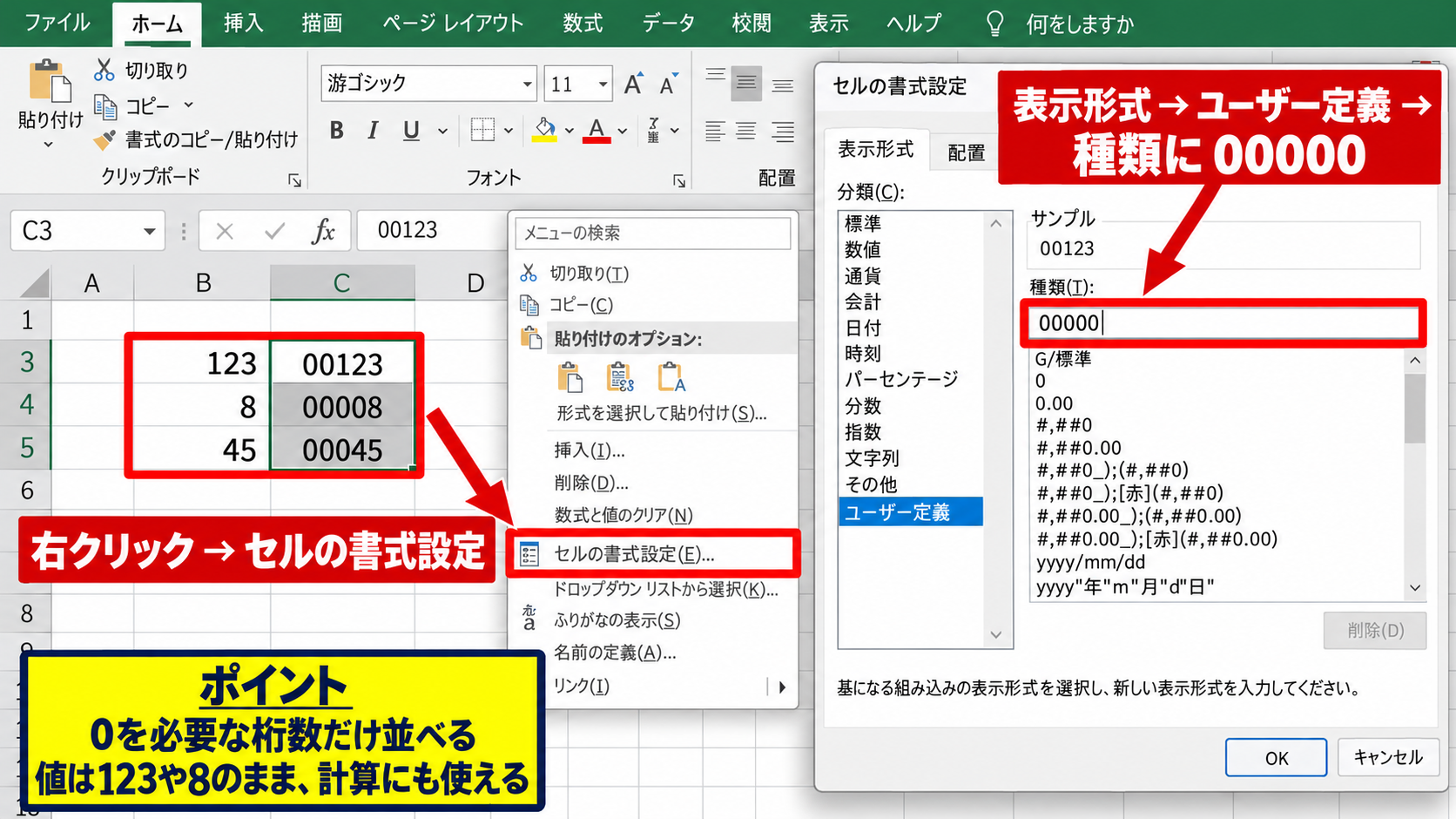The height and width of the screenshot is (819, 1456).
Task: Click formula bar cancel X icon
Action: pos(225,231)
